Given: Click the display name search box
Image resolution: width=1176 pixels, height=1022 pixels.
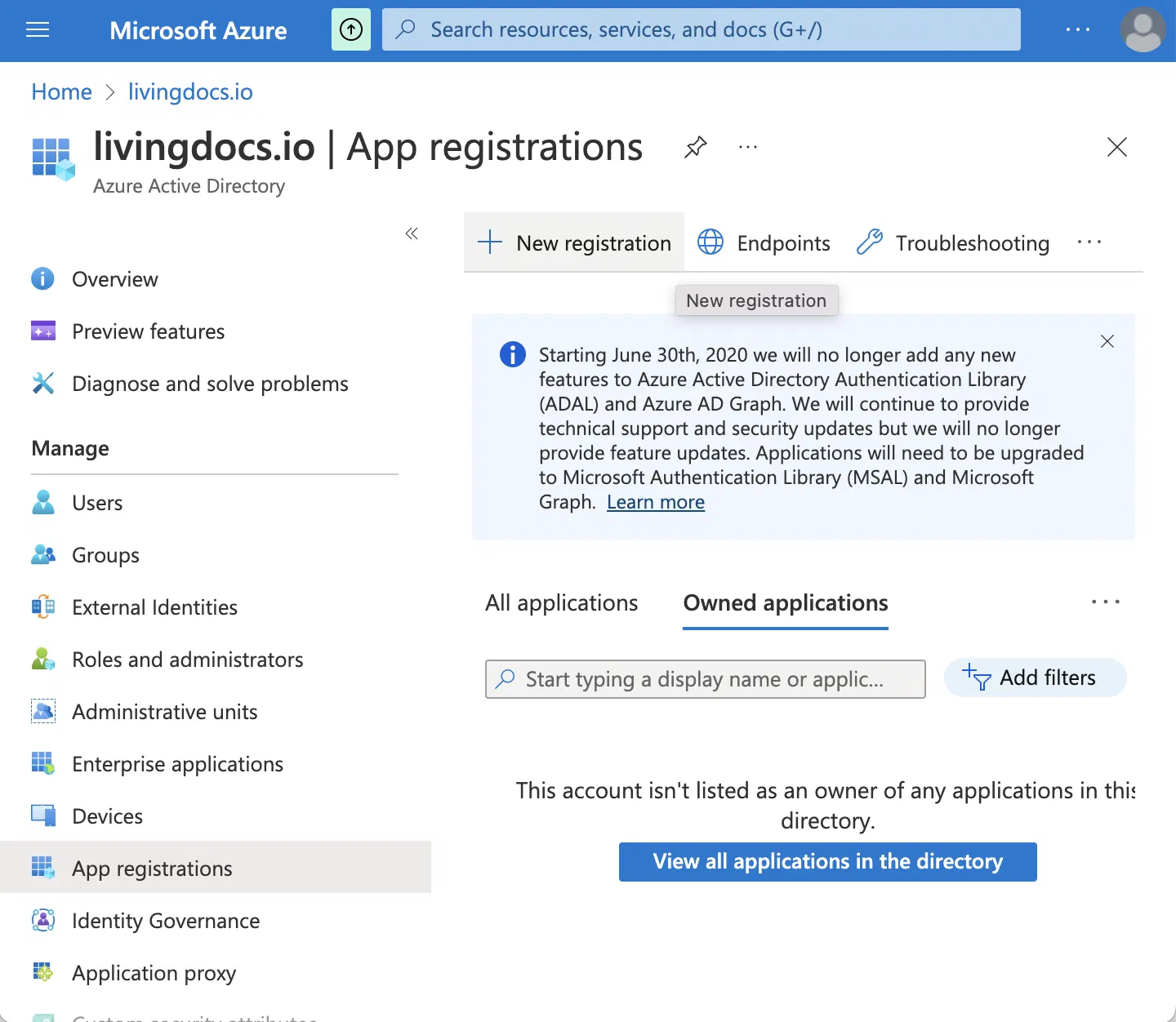Looking at the screenshot, I should [706, 679].
